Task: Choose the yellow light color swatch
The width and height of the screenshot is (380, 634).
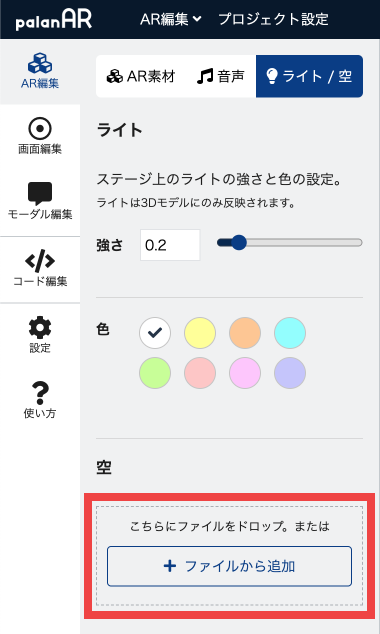Action: coord(200,333)
